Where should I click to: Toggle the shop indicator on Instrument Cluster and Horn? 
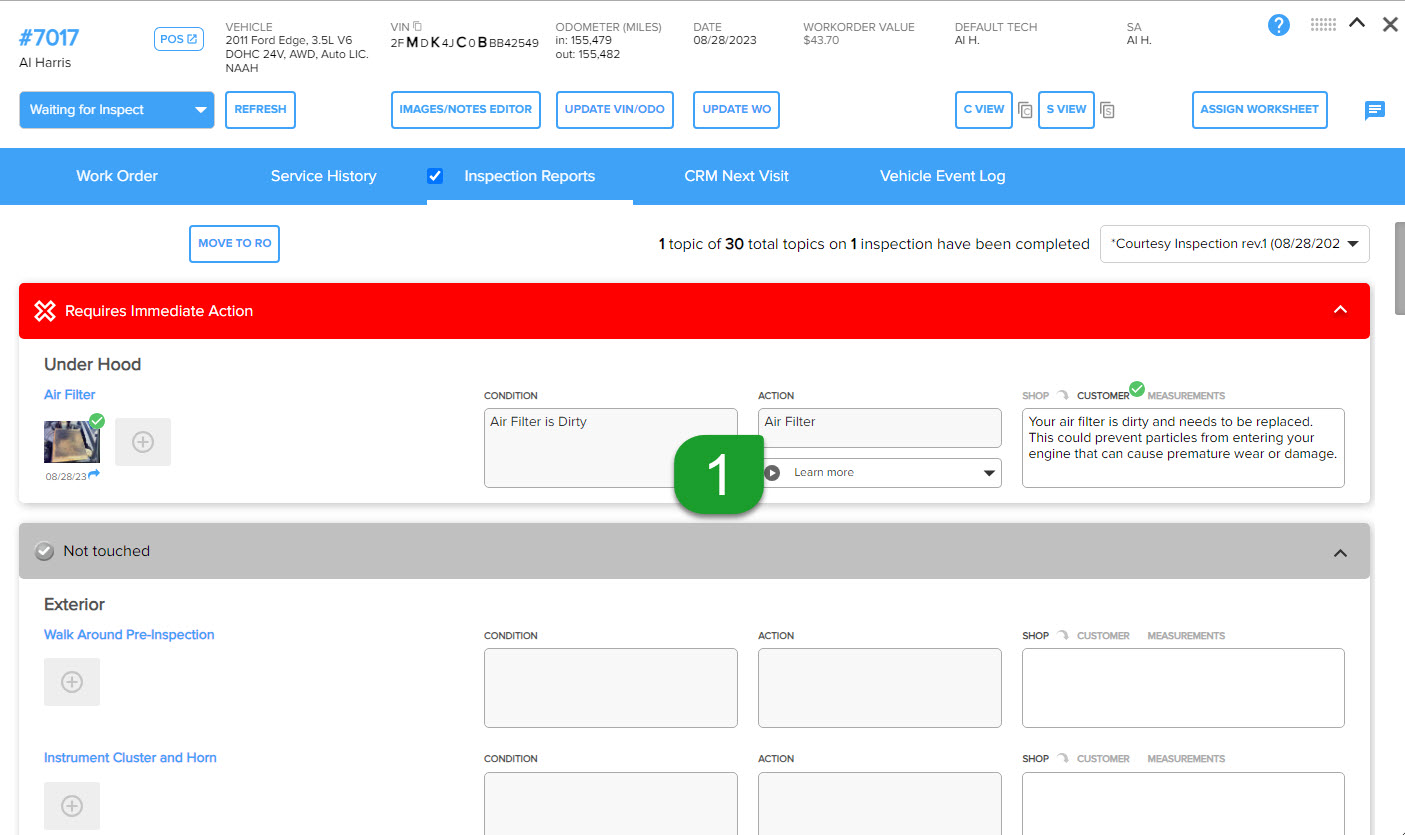click(1061, 758)
